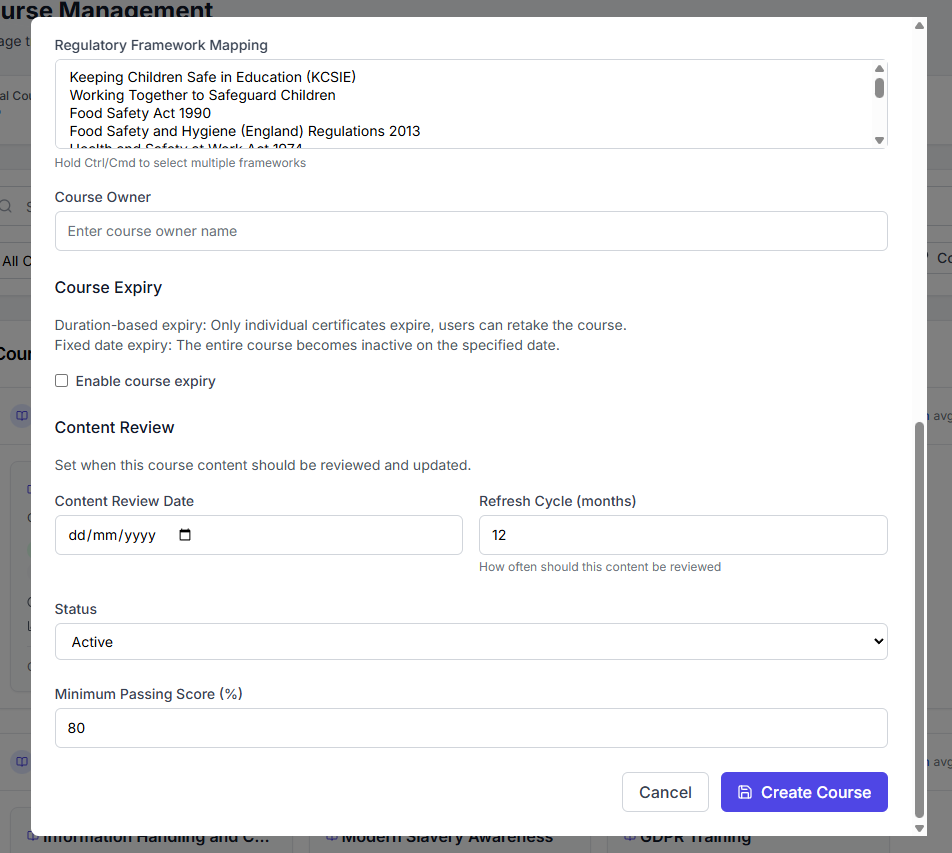The width and height of the screenshot is (952, 853).
Task: Click the Cancel button
Action: coord(665,791)
